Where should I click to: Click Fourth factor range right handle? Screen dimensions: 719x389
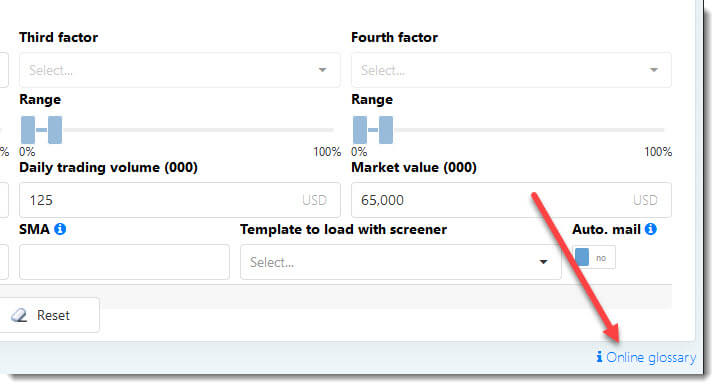(x=386, y=130)
